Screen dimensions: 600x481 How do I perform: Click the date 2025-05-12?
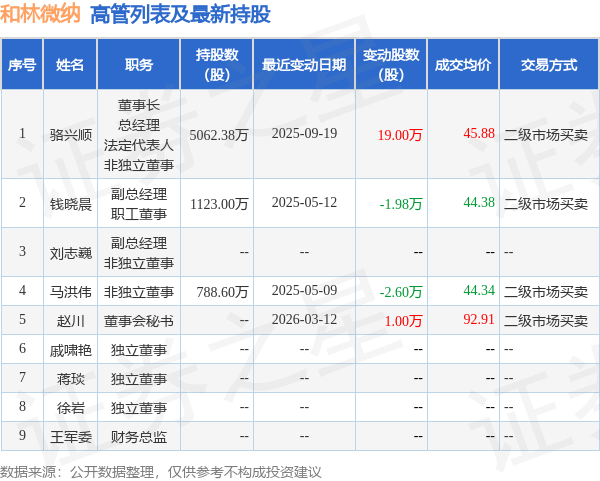305,202
